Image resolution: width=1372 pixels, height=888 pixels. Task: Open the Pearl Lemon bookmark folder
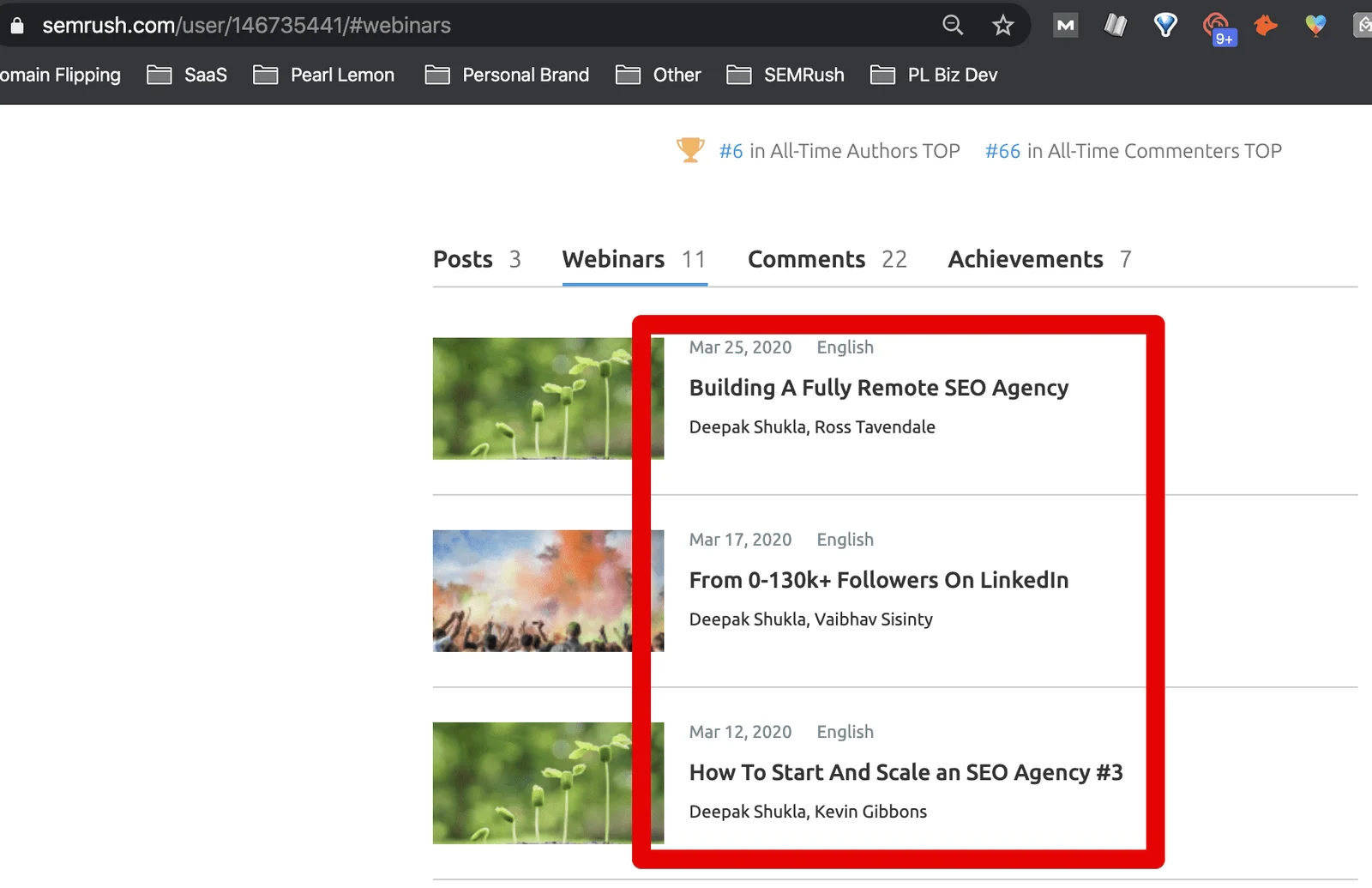point(324,75)
